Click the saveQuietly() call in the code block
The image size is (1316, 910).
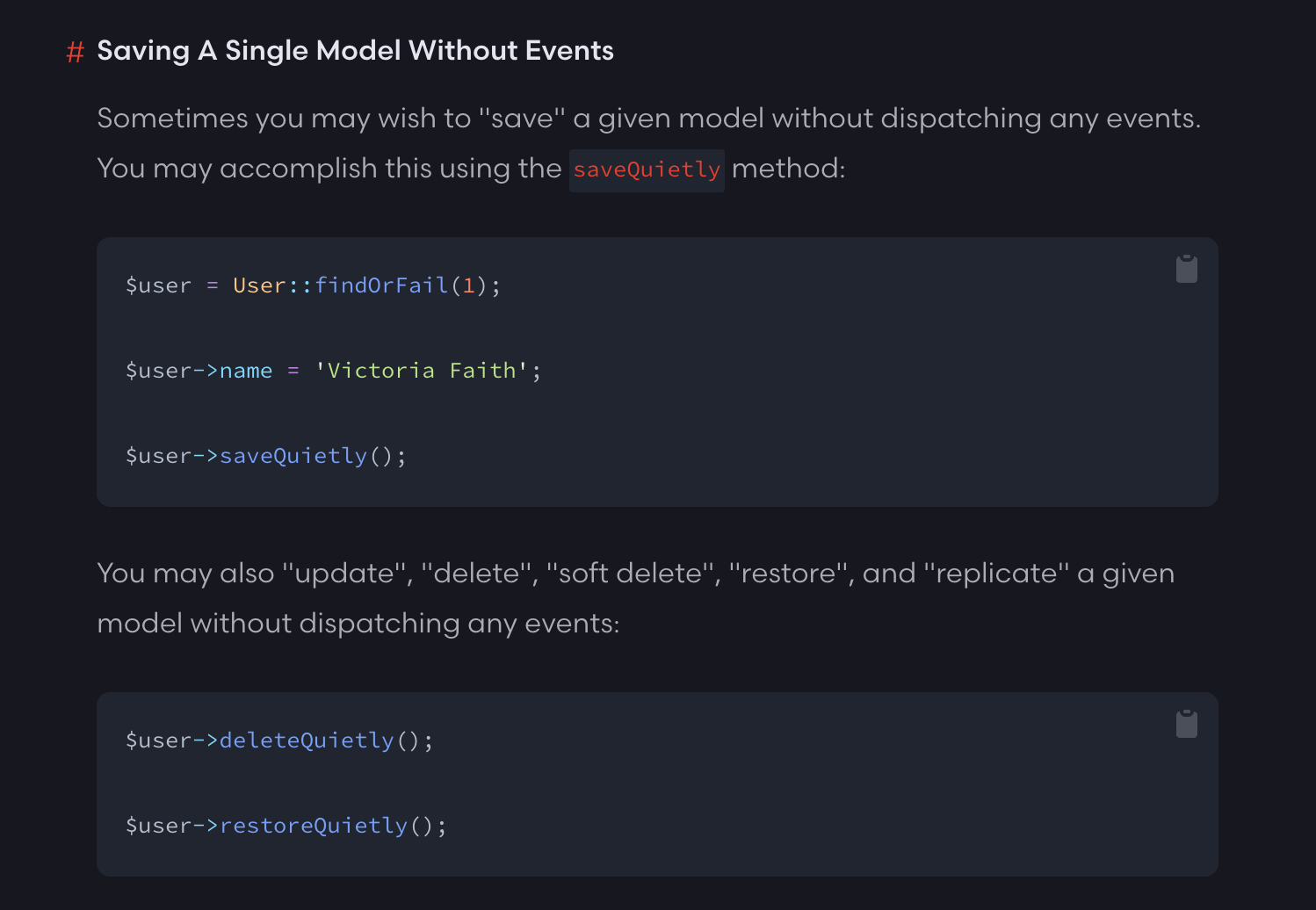pos(293,456)
